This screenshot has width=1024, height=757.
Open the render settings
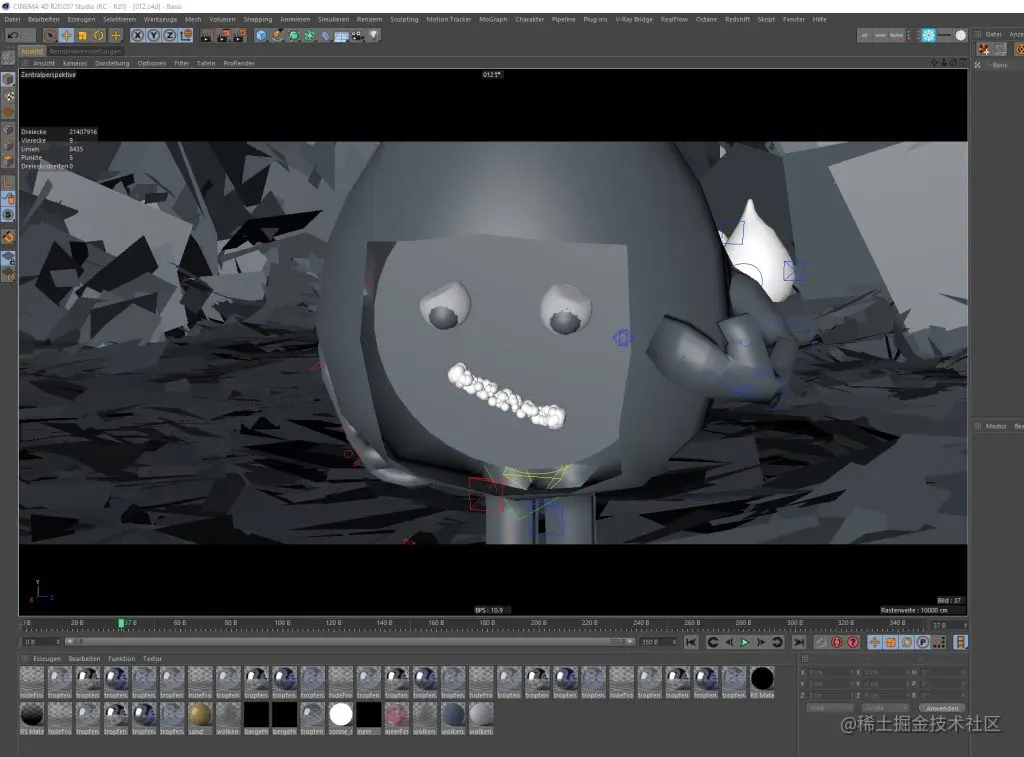tap(239, 34)
